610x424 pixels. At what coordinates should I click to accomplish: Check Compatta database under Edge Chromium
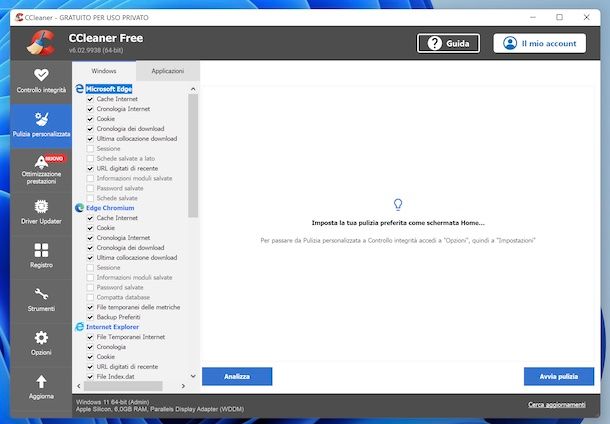(90, 297)
